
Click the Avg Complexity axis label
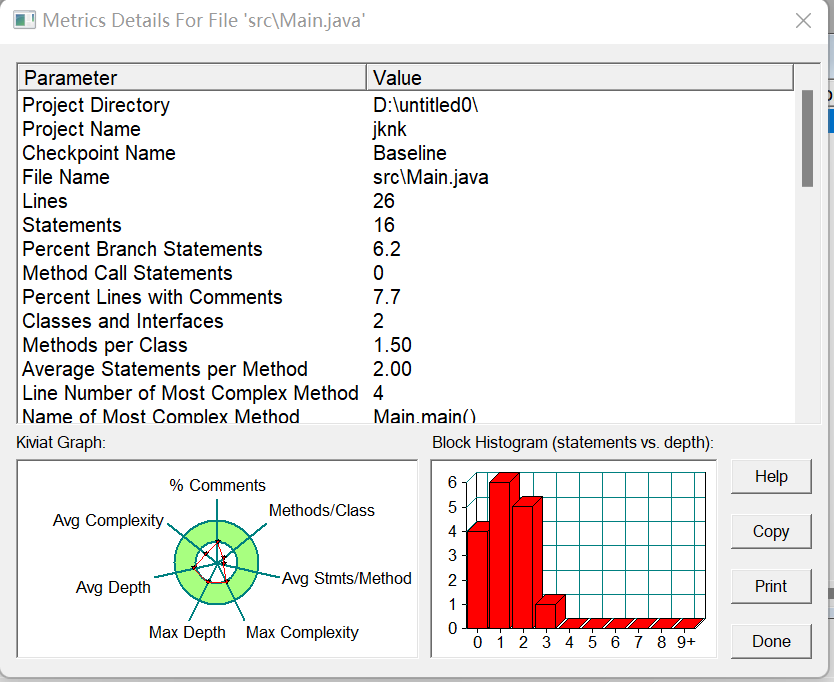pyautogui.click(x=108, y=520)
